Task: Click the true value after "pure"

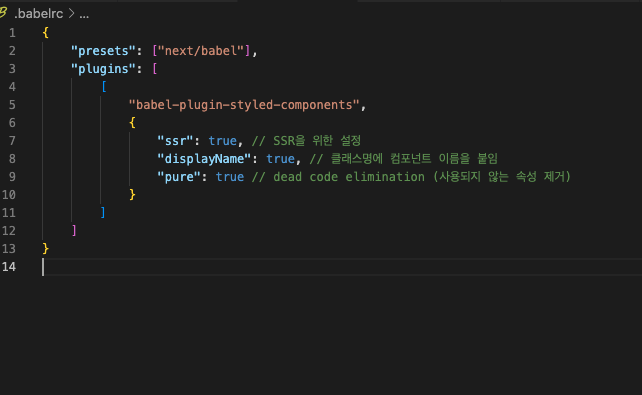Action: click(x=230, y=177)
